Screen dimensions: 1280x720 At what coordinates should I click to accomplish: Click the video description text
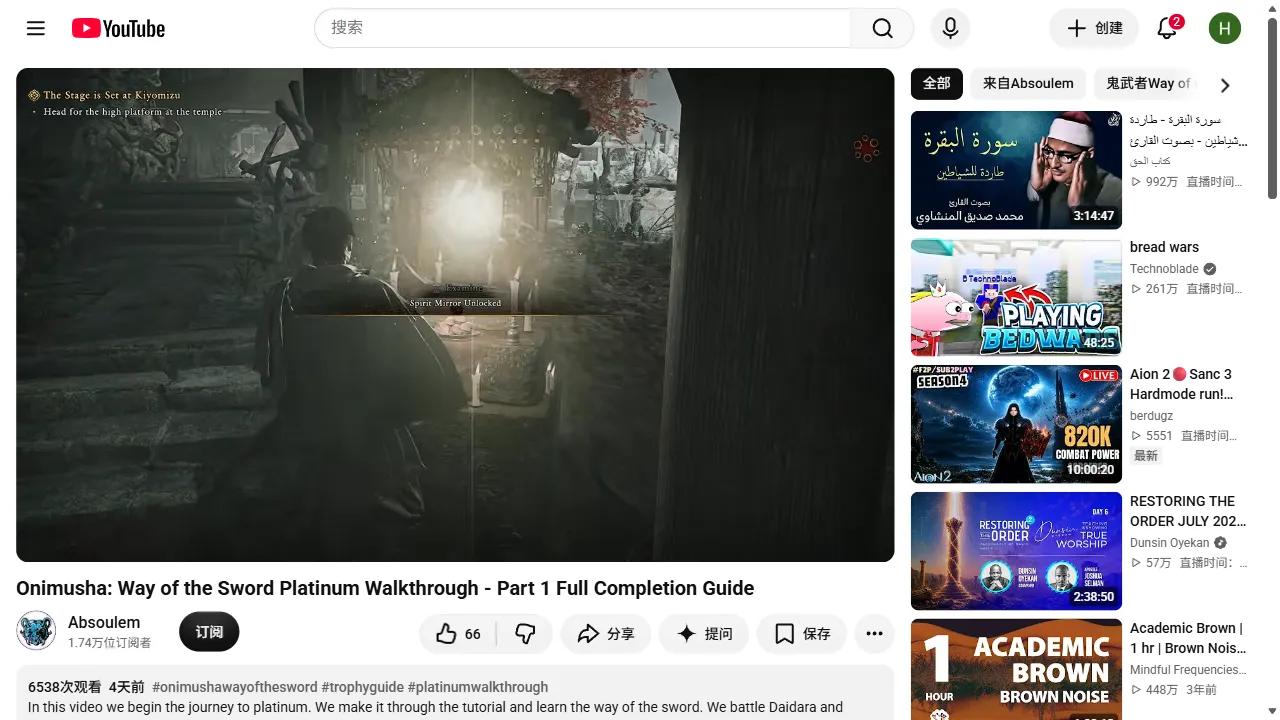[x=435, y=707]
